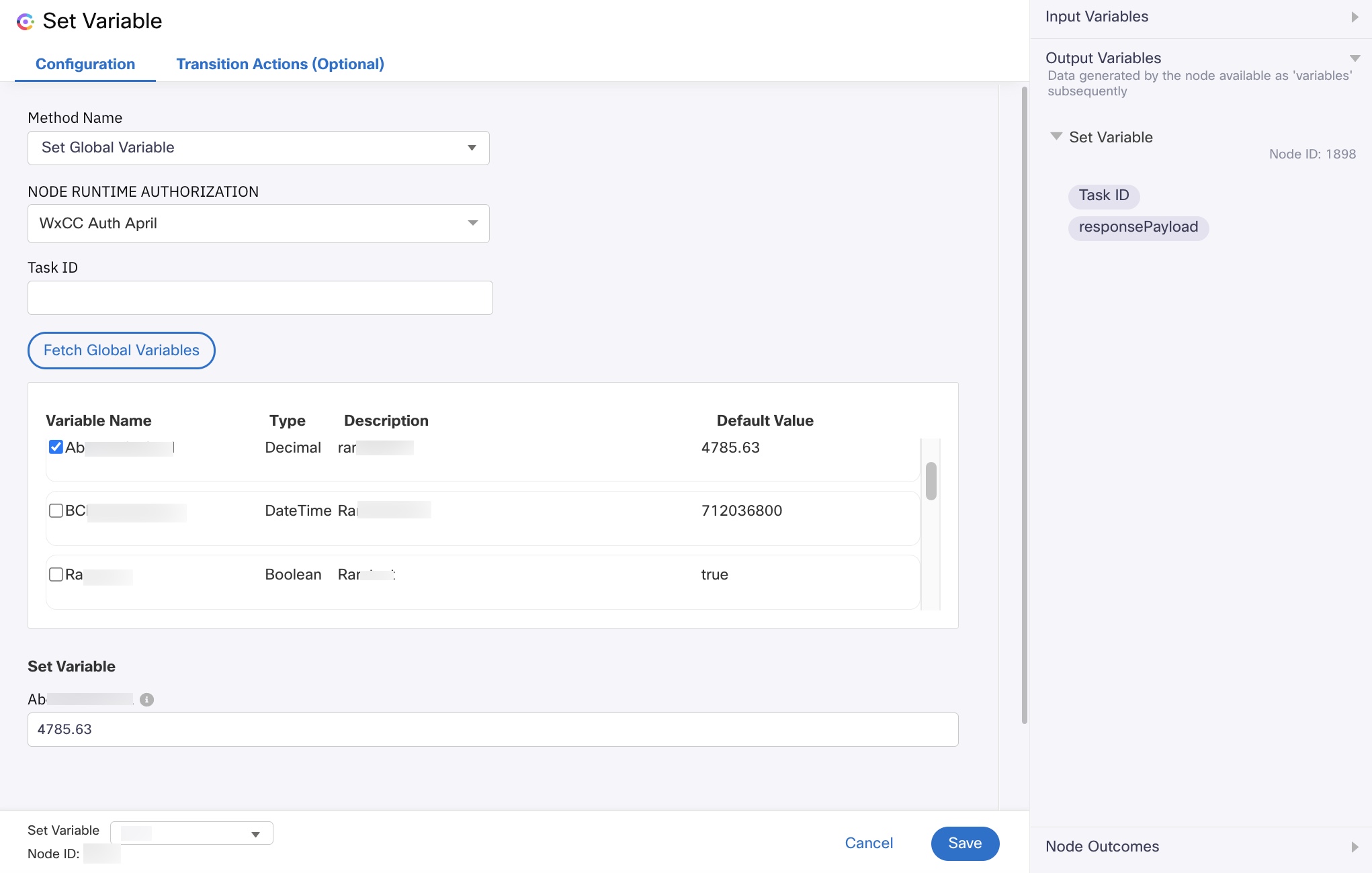
Task: Switch to Transition Actions (Optional) tab
Action: point(280,64)
